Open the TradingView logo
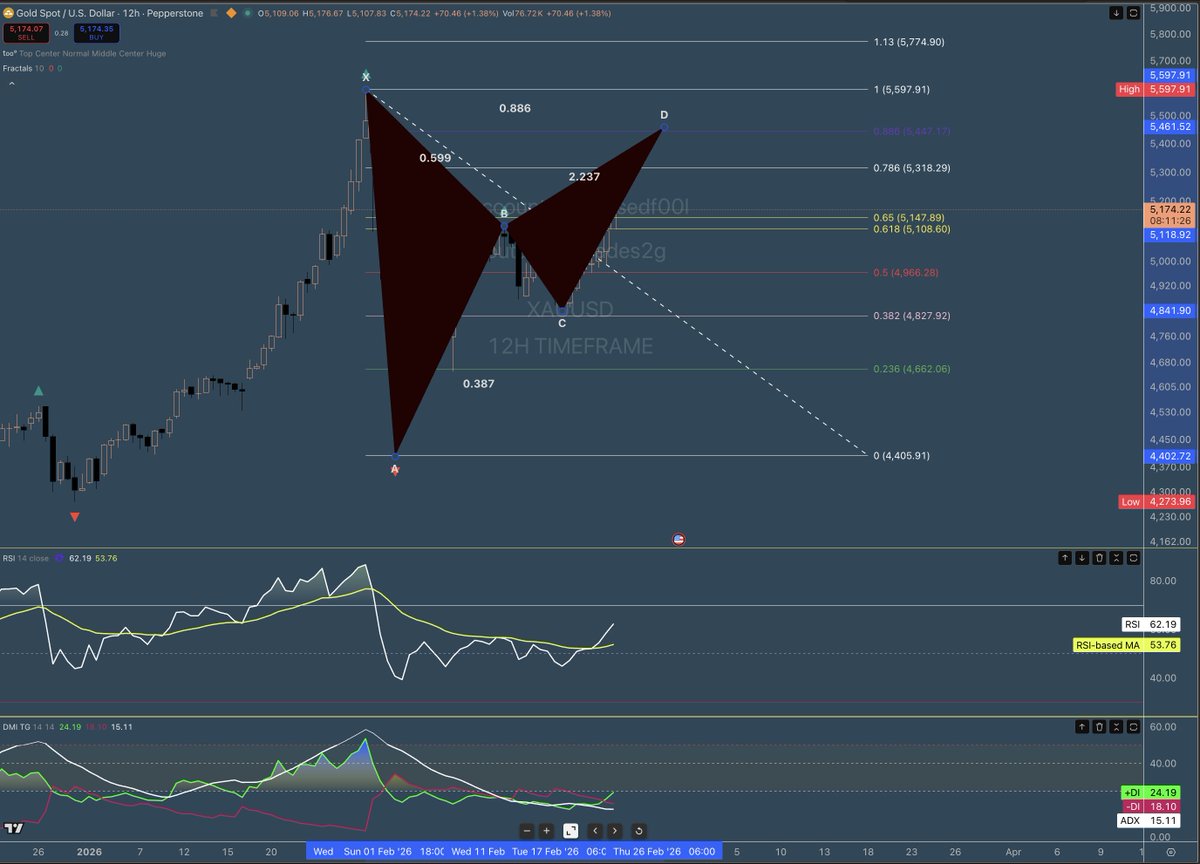This screenshot has height=864, width=1200. tap(14, 828)
